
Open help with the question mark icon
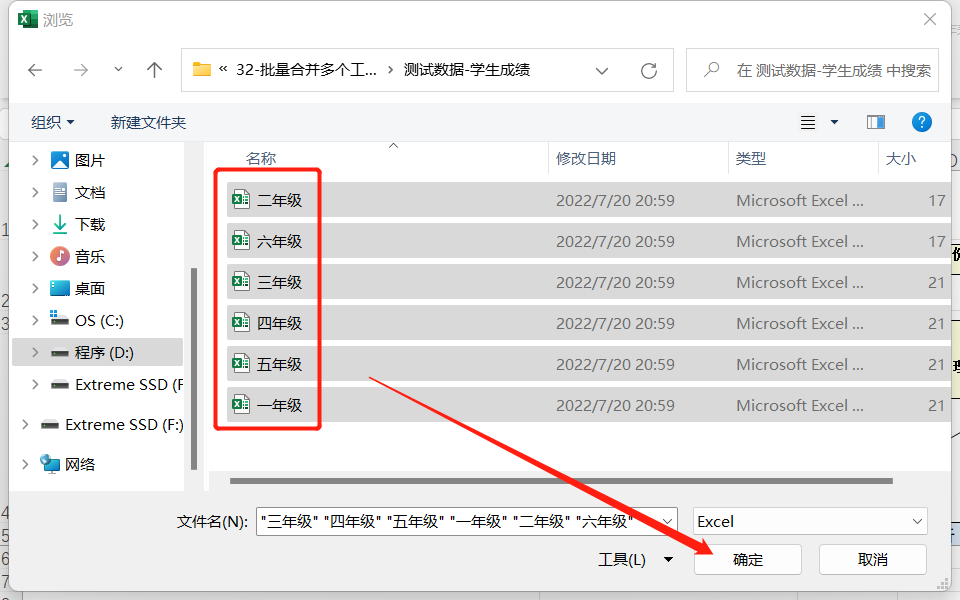coord(921,122)
